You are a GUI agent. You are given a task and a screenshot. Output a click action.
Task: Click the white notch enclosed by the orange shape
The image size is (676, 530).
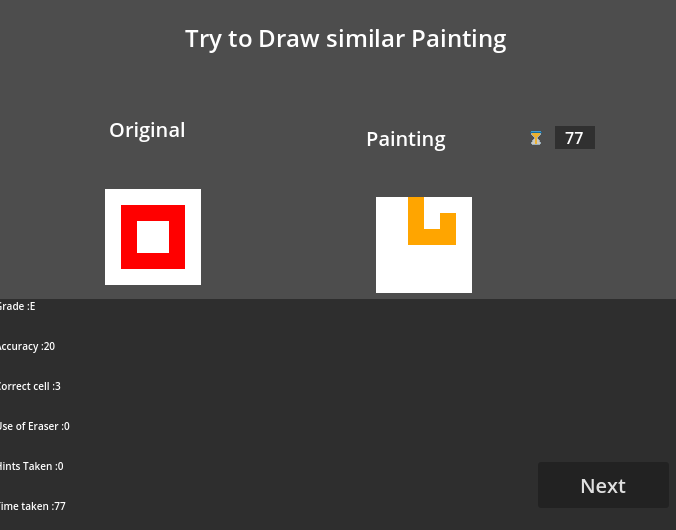[x=432, y=221]
